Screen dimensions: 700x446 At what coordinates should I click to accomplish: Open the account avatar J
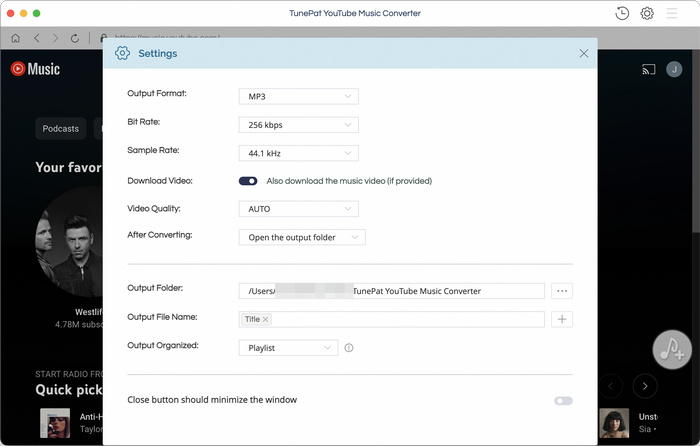point(674,69)
